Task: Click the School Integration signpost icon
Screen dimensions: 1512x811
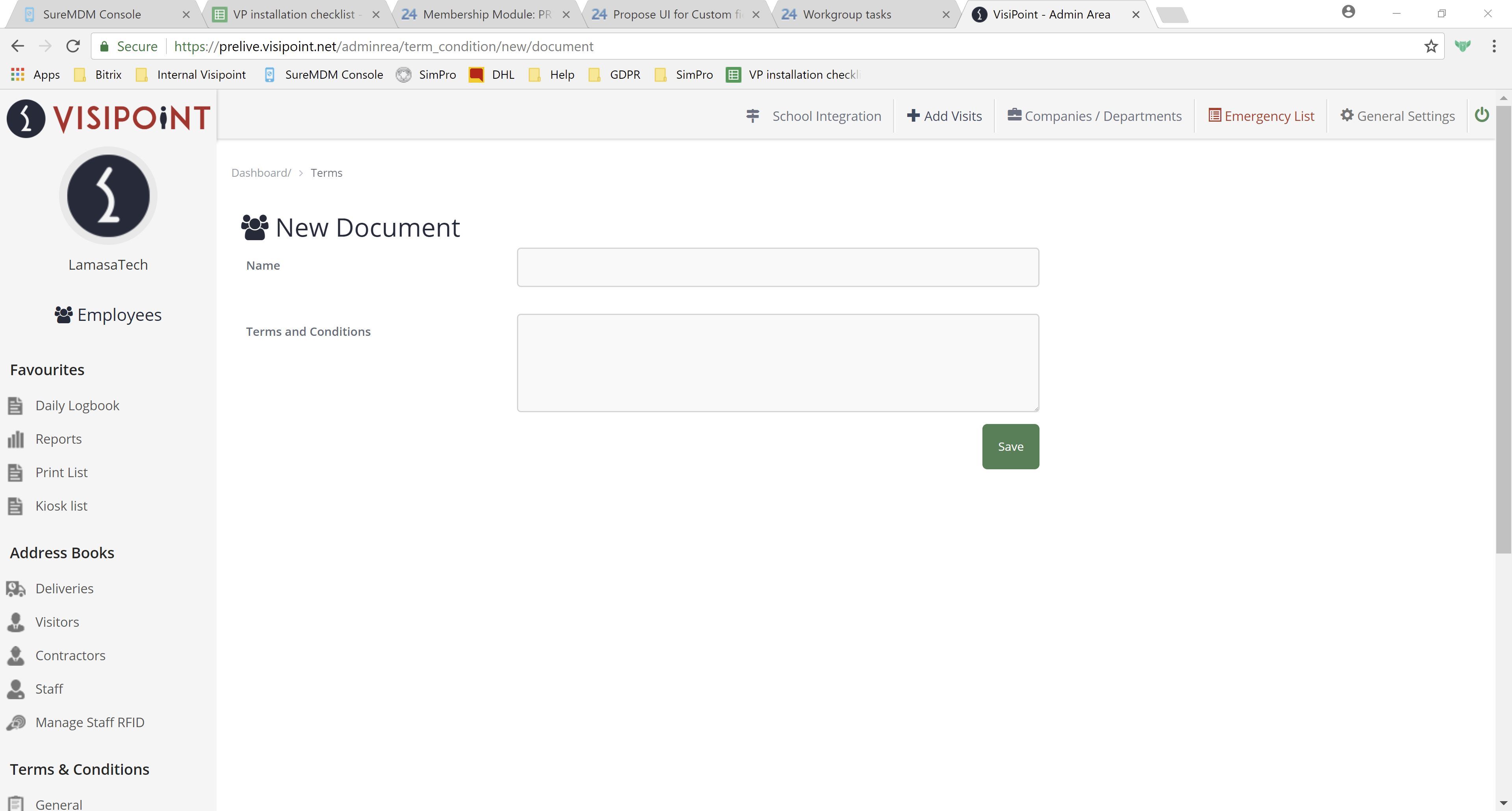Action: (752, 116)
